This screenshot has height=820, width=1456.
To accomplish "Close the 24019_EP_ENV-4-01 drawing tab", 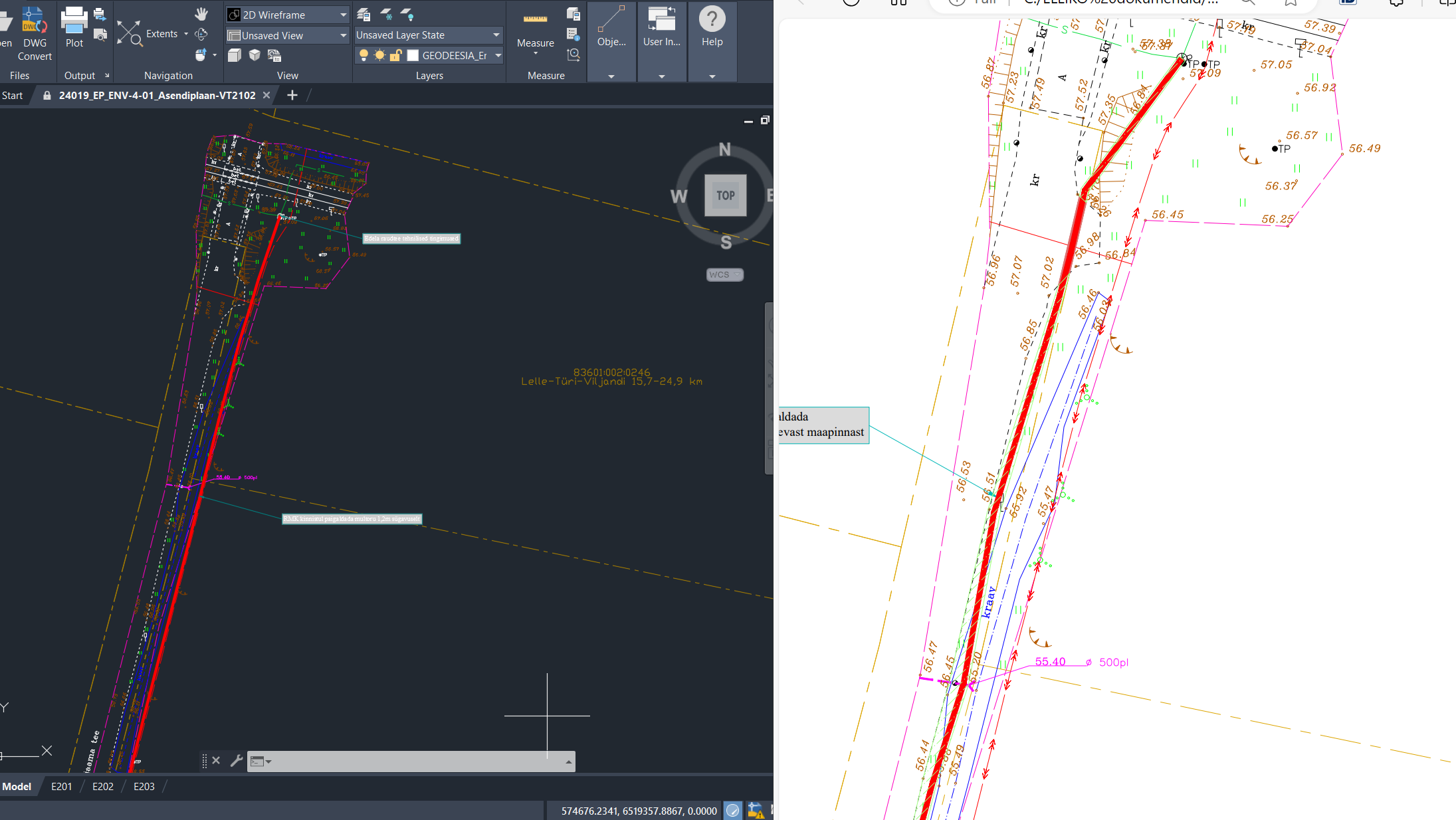I will [266, 95].
